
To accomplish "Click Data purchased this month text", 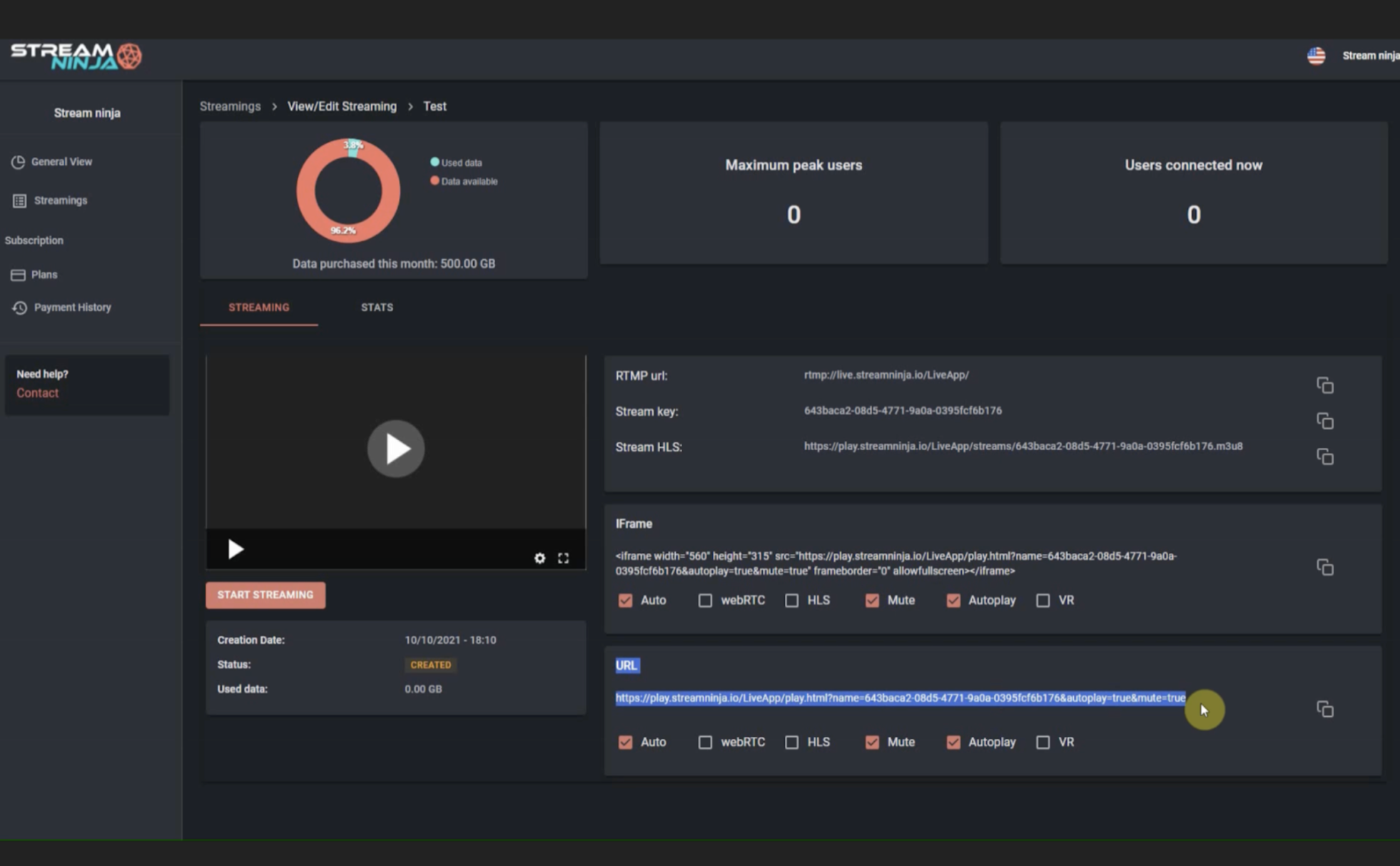I will [393, 264].
